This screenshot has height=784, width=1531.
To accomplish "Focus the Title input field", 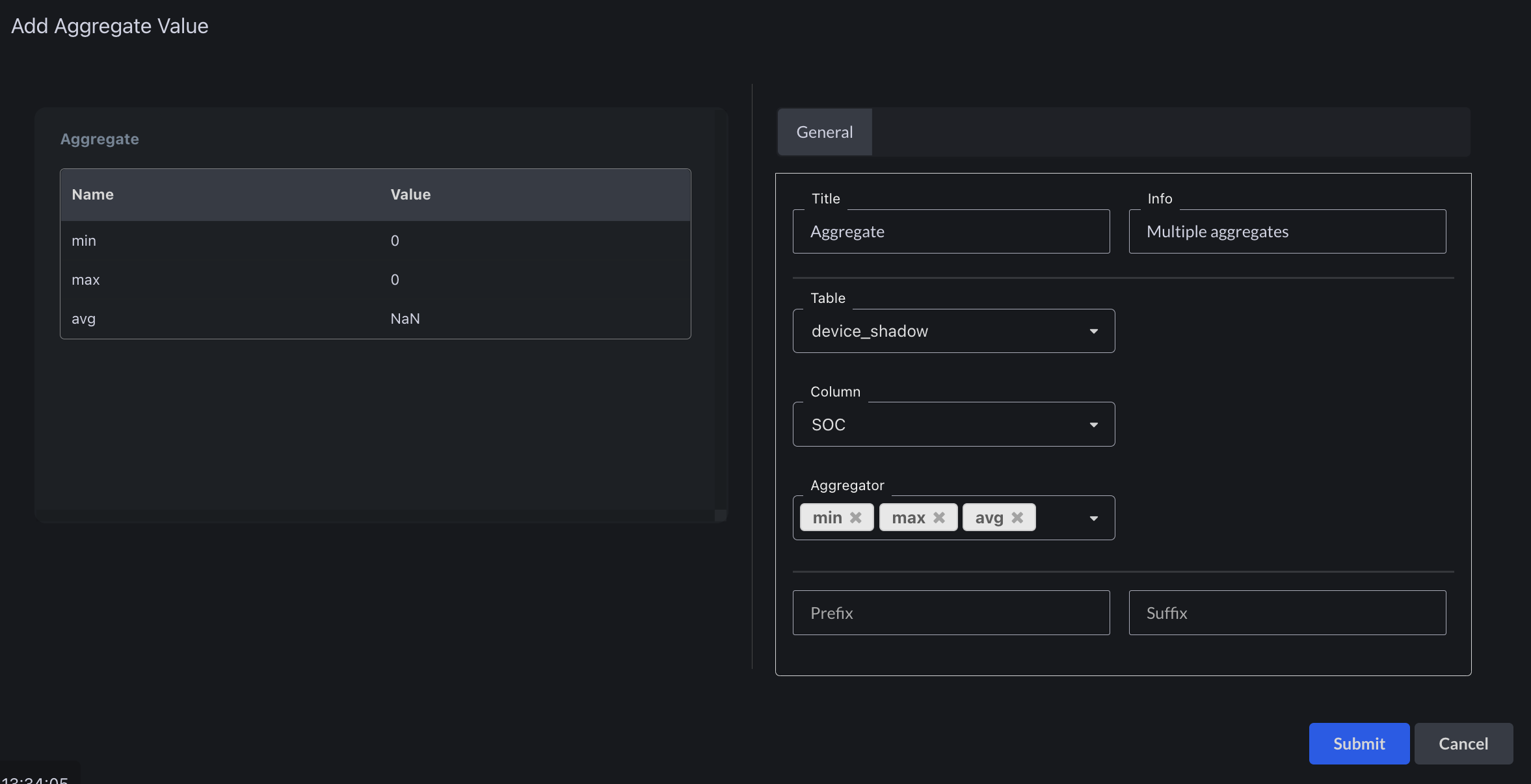I will 950,231.
